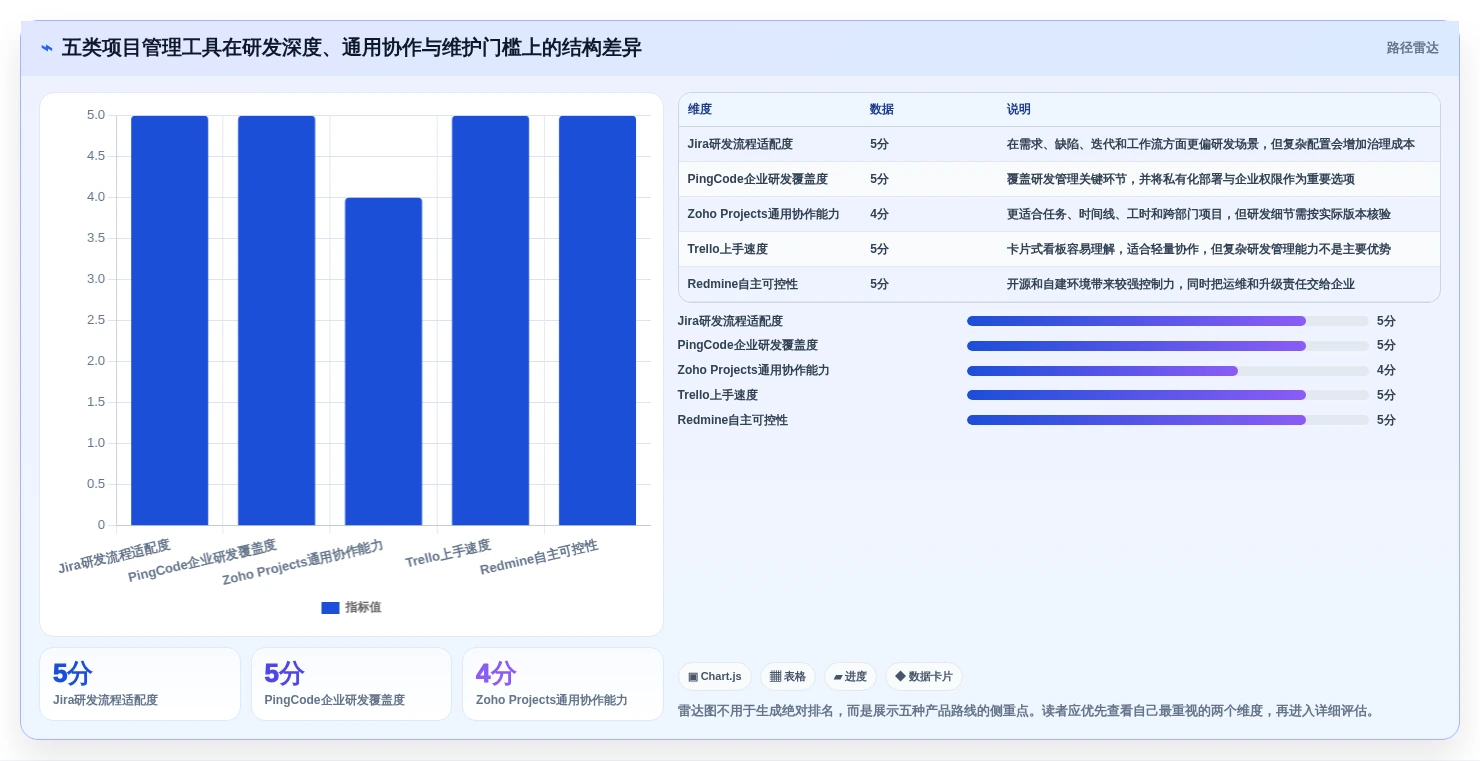Click the Jira description about 需求、缺陷、迭代
This screenshot has height=761, width=1480.
click(1211, 144)
